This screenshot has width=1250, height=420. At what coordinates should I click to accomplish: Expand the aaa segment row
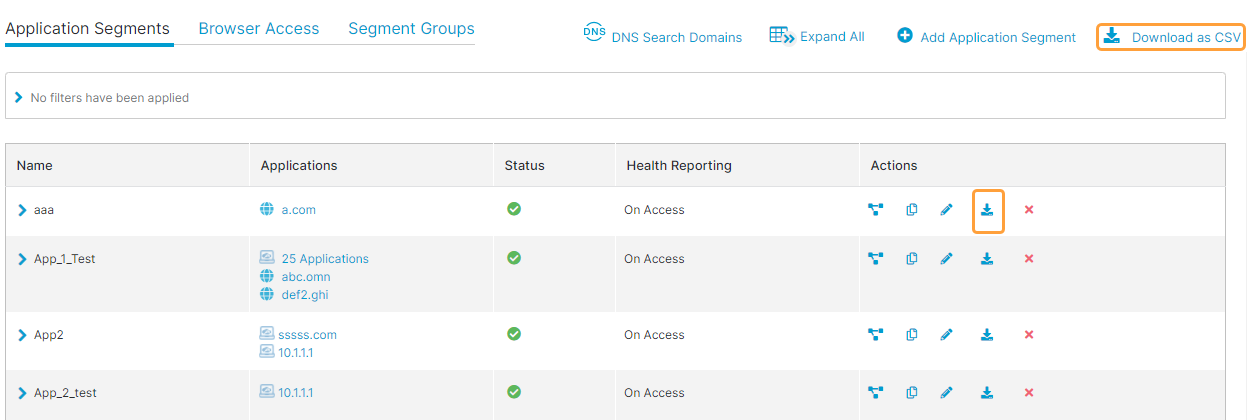click(22, 210)
